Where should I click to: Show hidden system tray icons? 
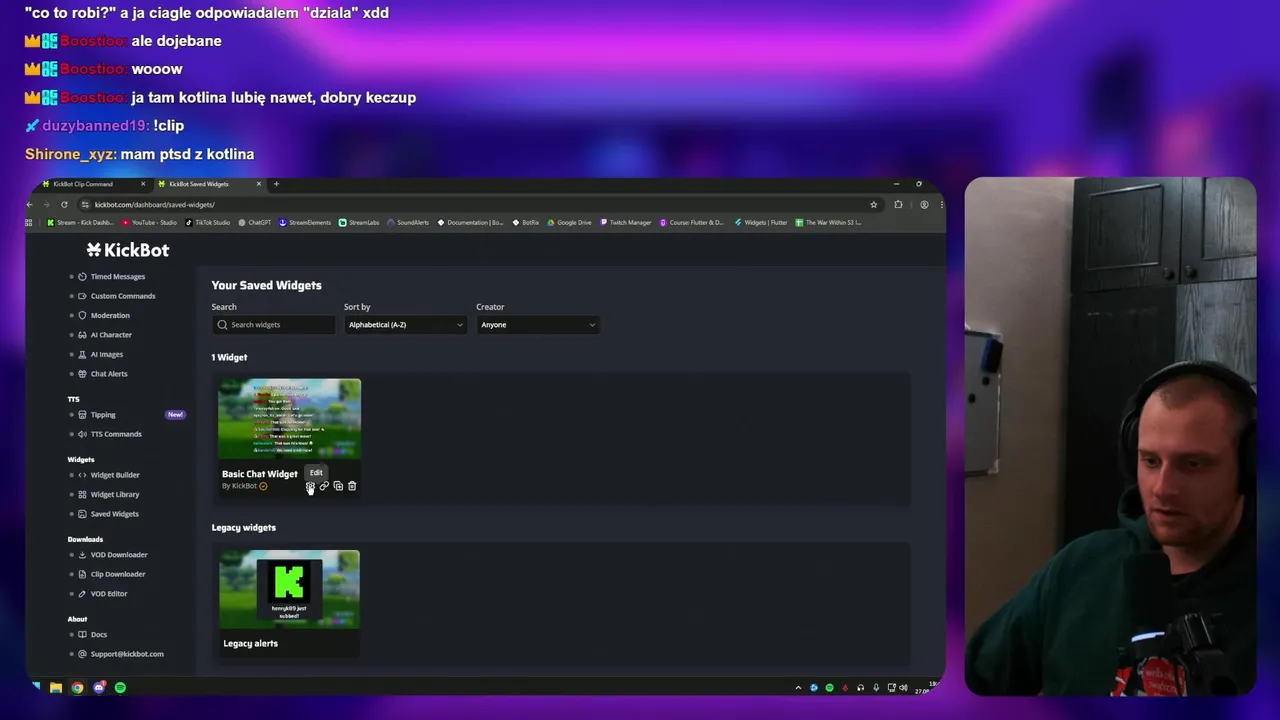coord(798,688)
